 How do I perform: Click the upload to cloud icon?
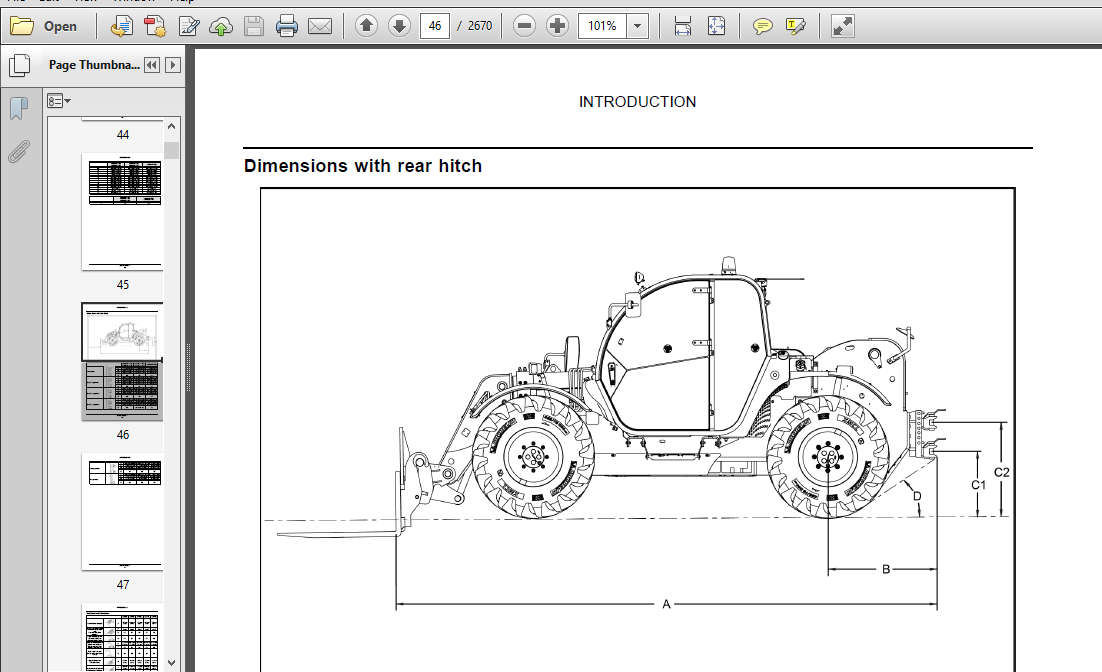(221, 26)
